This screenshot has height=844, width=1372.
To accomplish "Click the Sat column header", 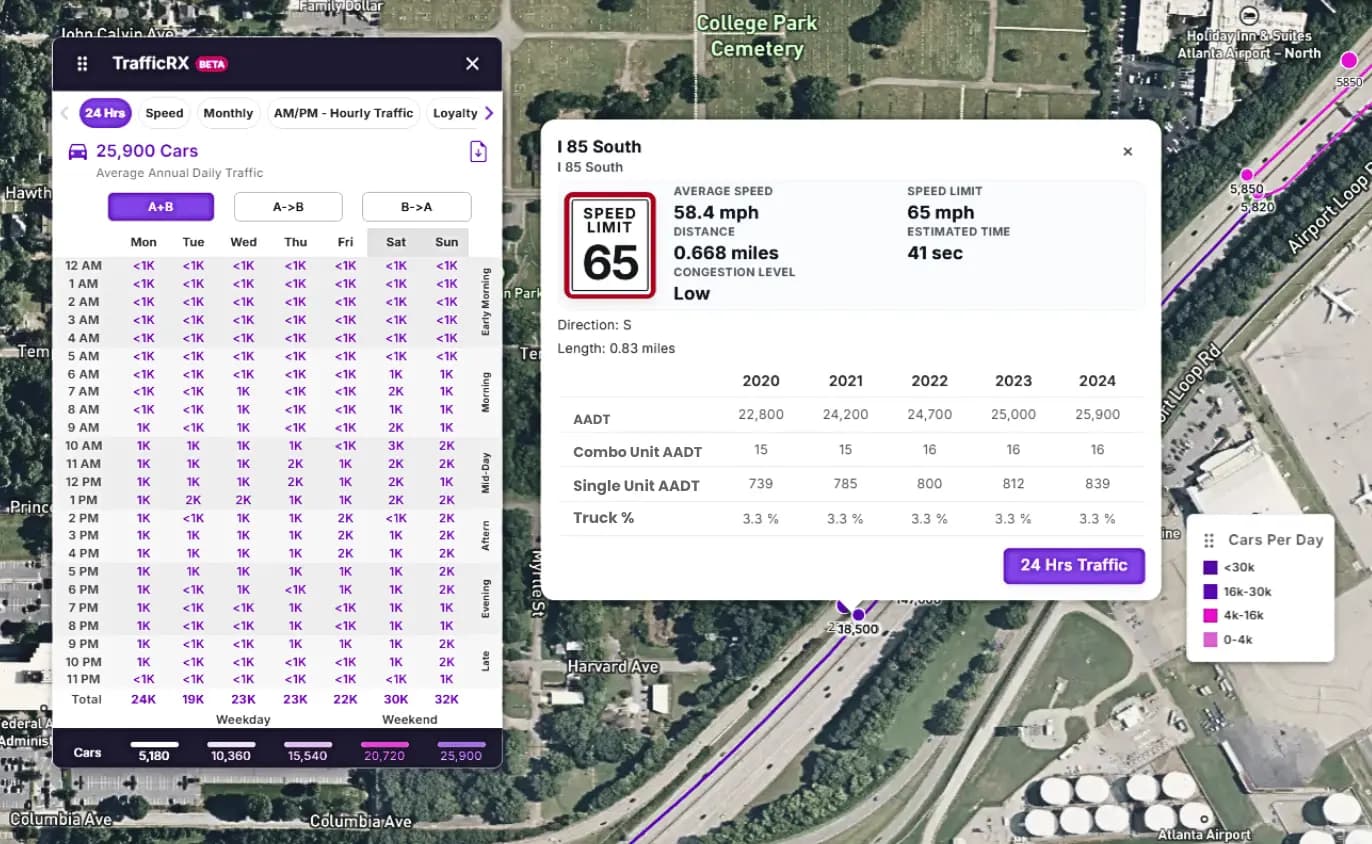I will coord(396,242).
